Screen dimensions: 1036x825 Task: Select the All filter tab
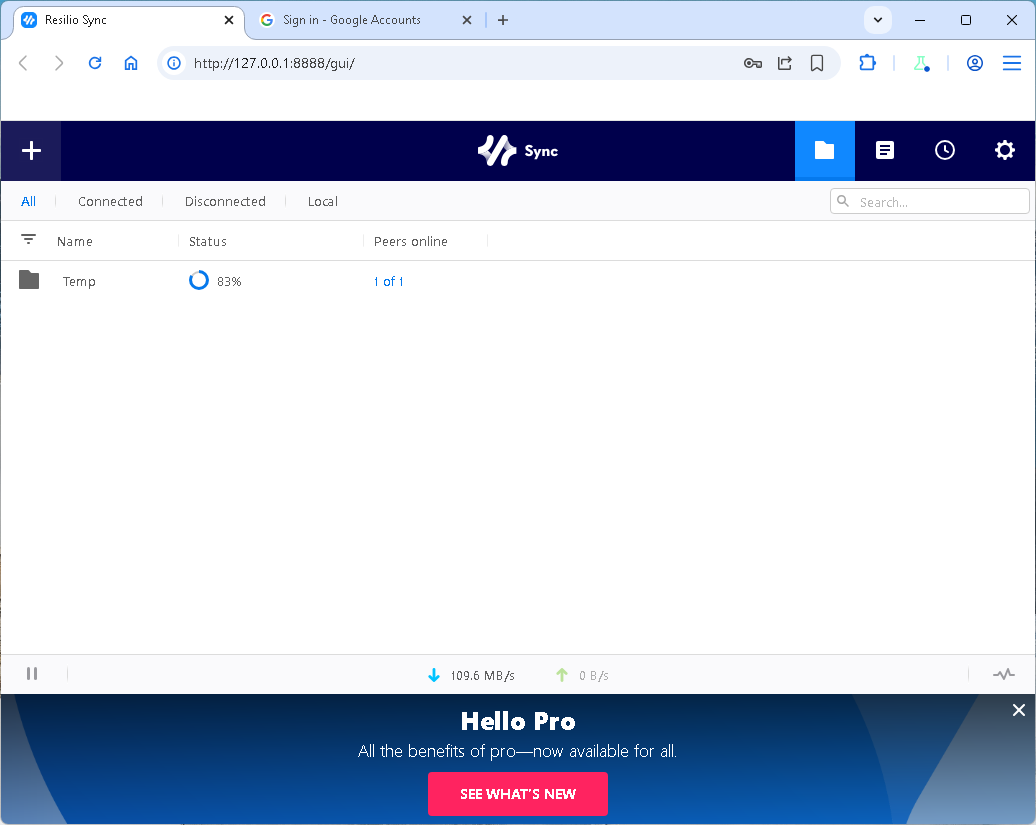(28, 201)
